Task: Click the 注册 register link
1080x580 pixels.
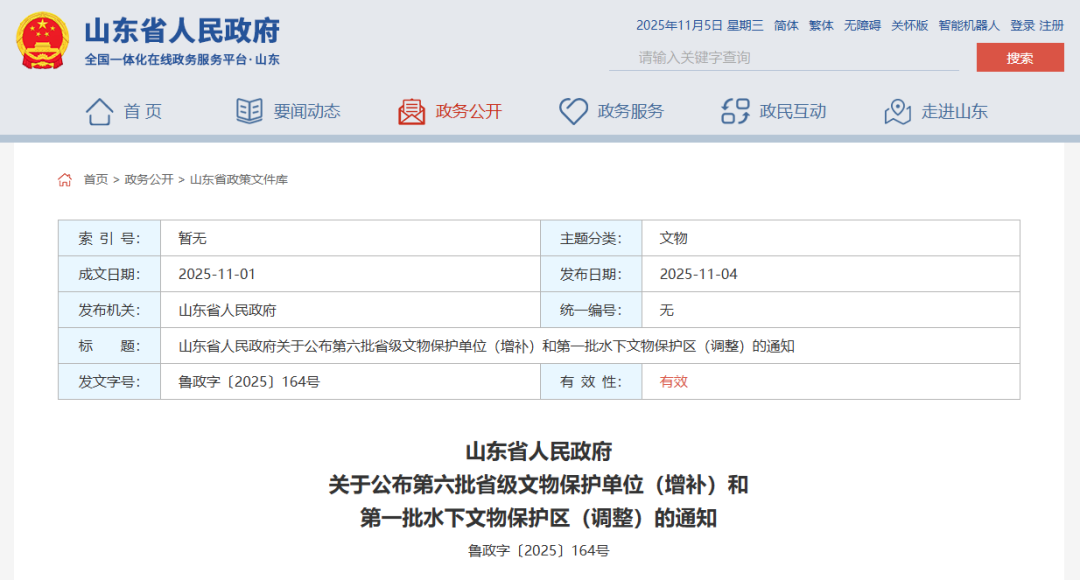Action: 1051,26
